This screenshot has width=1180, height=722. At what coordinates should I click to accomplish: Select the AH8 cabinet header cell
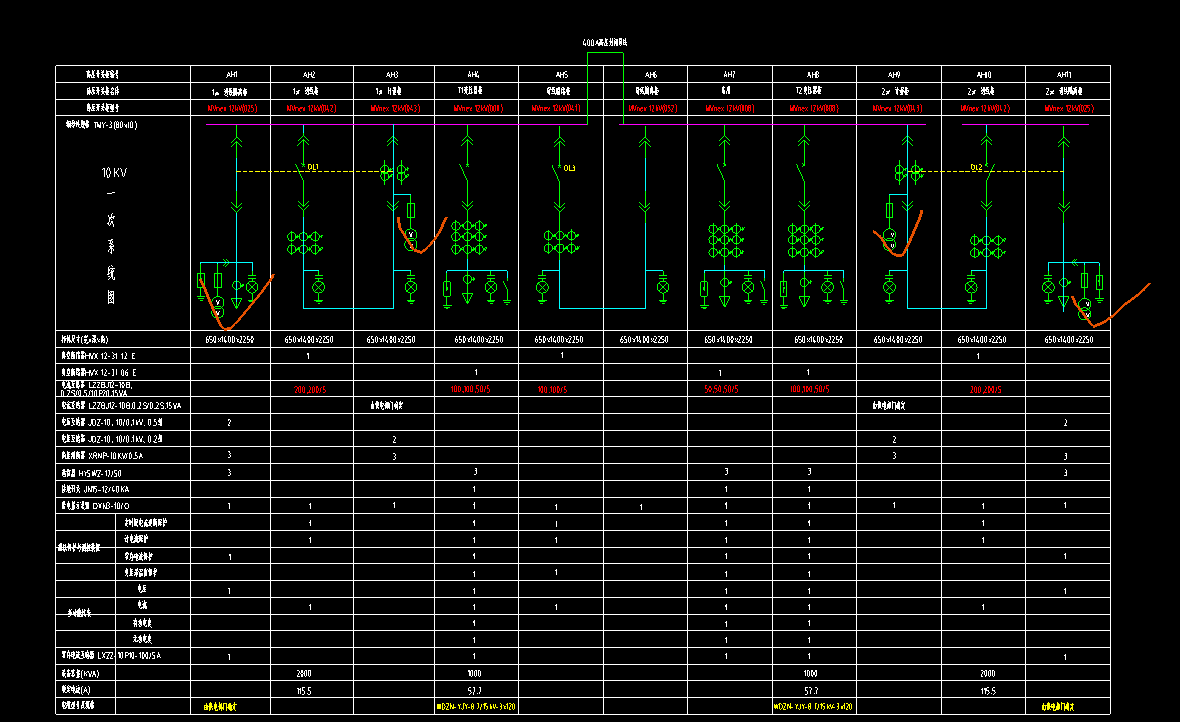click(814, 75)
